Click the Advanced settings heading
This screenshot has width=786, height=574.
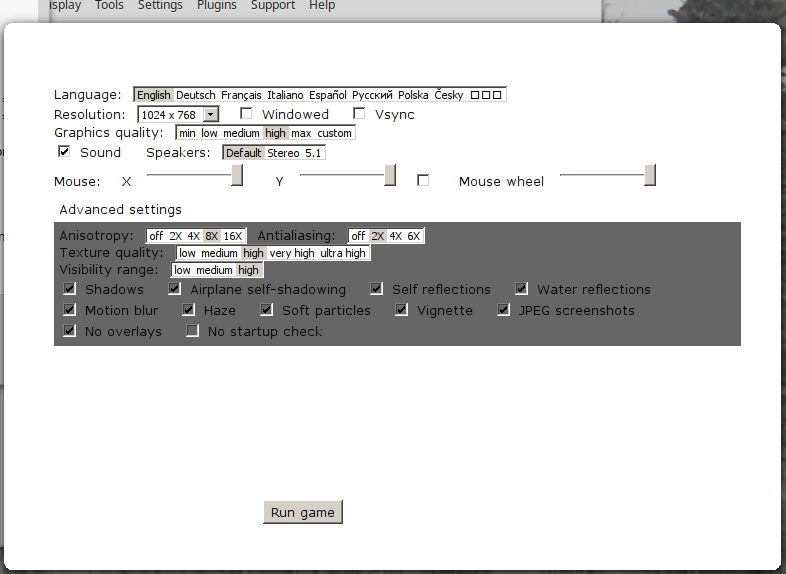[x=120, y=210]
